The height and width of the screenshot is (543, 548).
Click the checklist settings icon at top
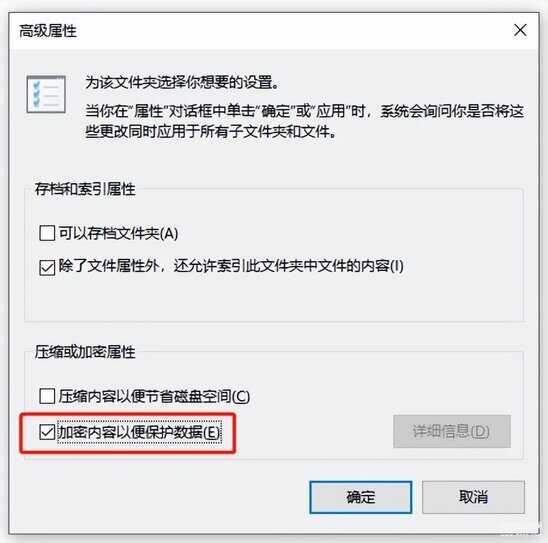46,94
